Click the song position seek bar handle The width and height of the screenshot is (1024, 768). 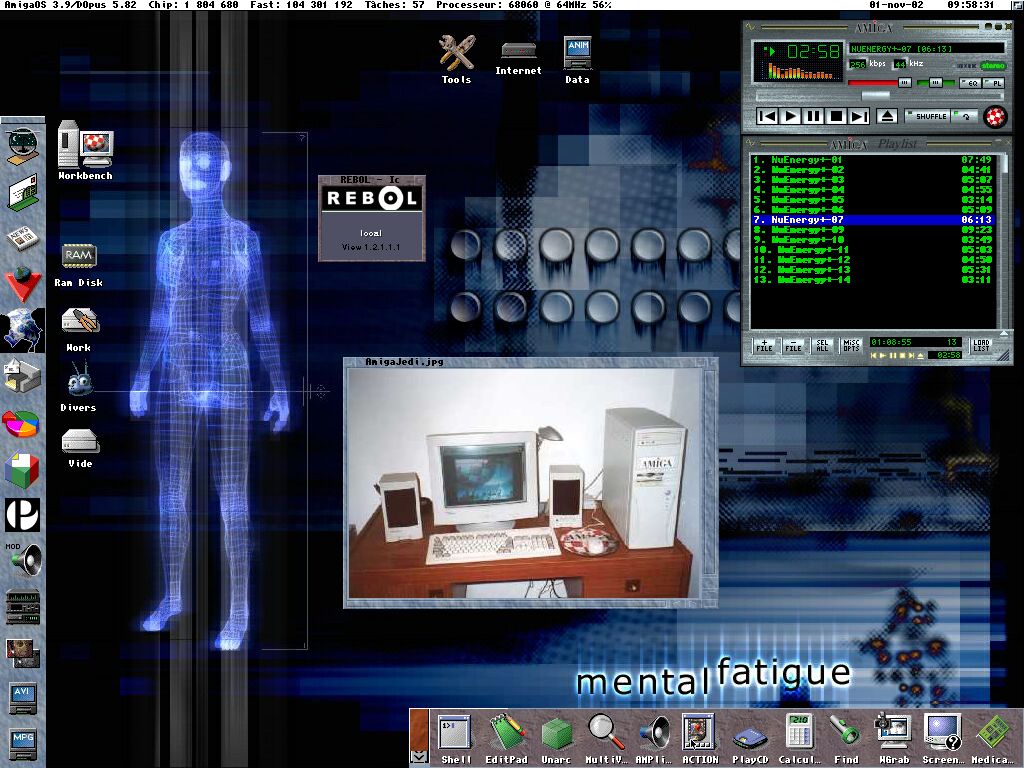point(875,97)
